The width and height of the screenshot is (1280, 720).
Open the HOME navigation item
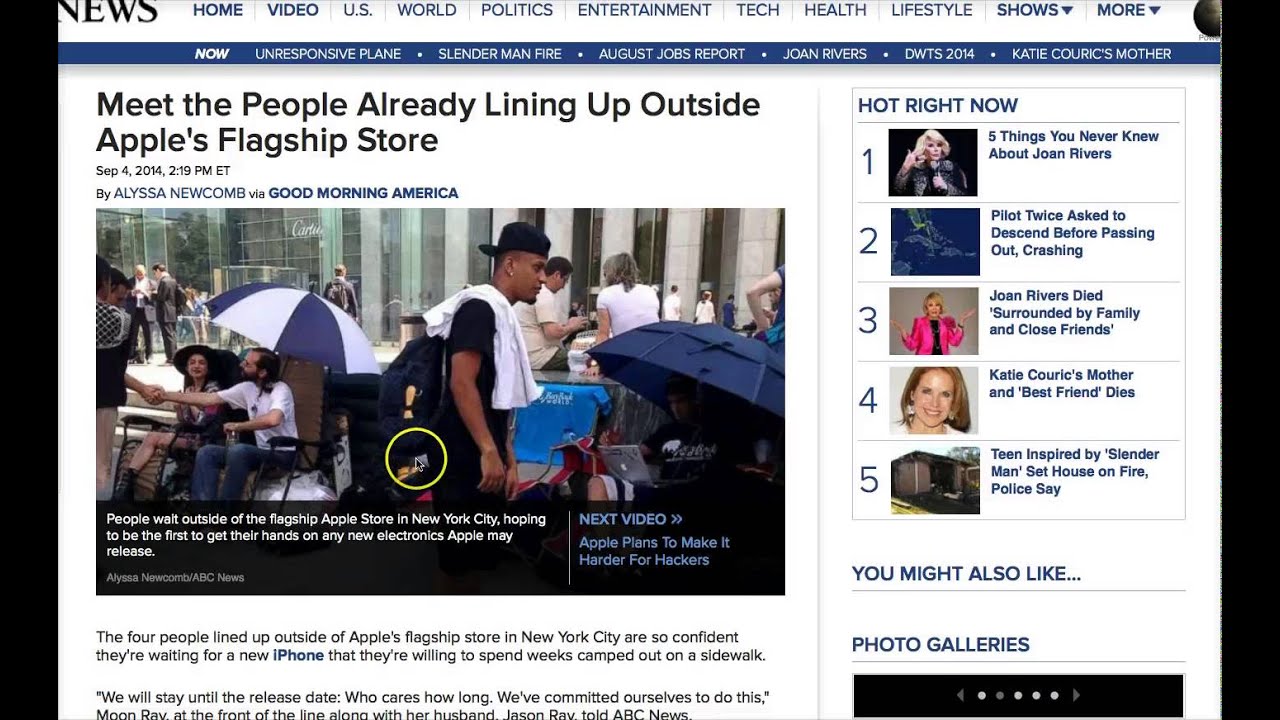pyautogui.click(x=218, y=10)
